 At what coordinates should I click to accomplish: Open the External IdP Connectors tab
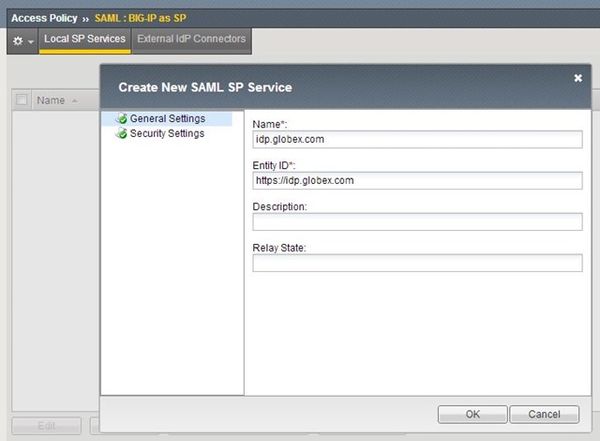pos(190,39)
